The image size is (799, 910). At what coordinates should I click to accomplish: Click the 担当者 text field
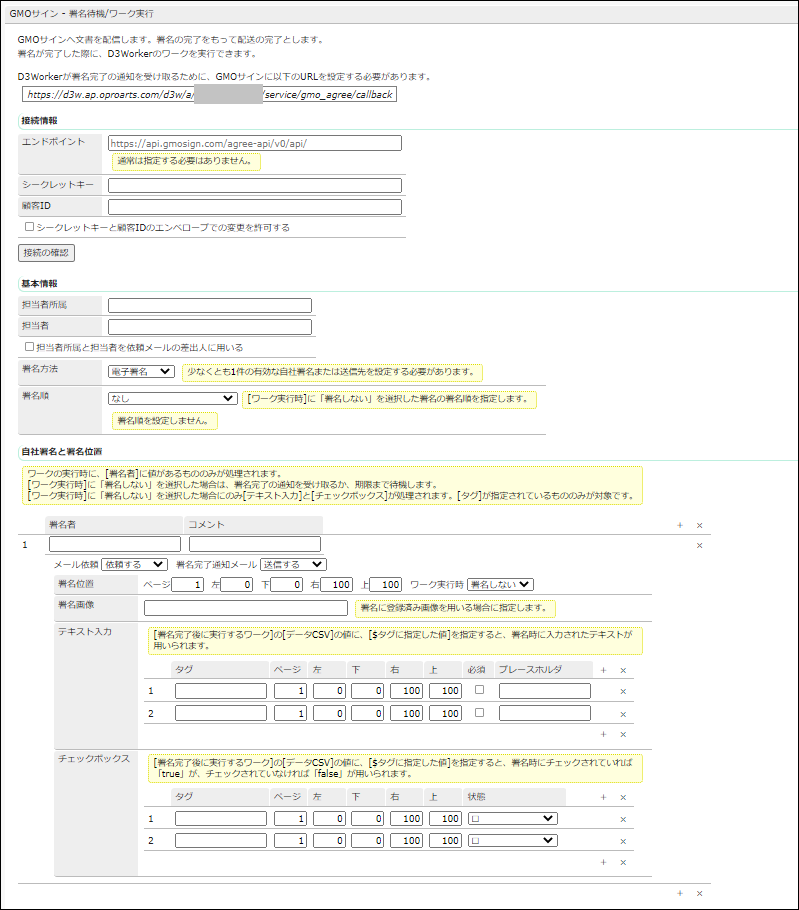tap(210, 327)
